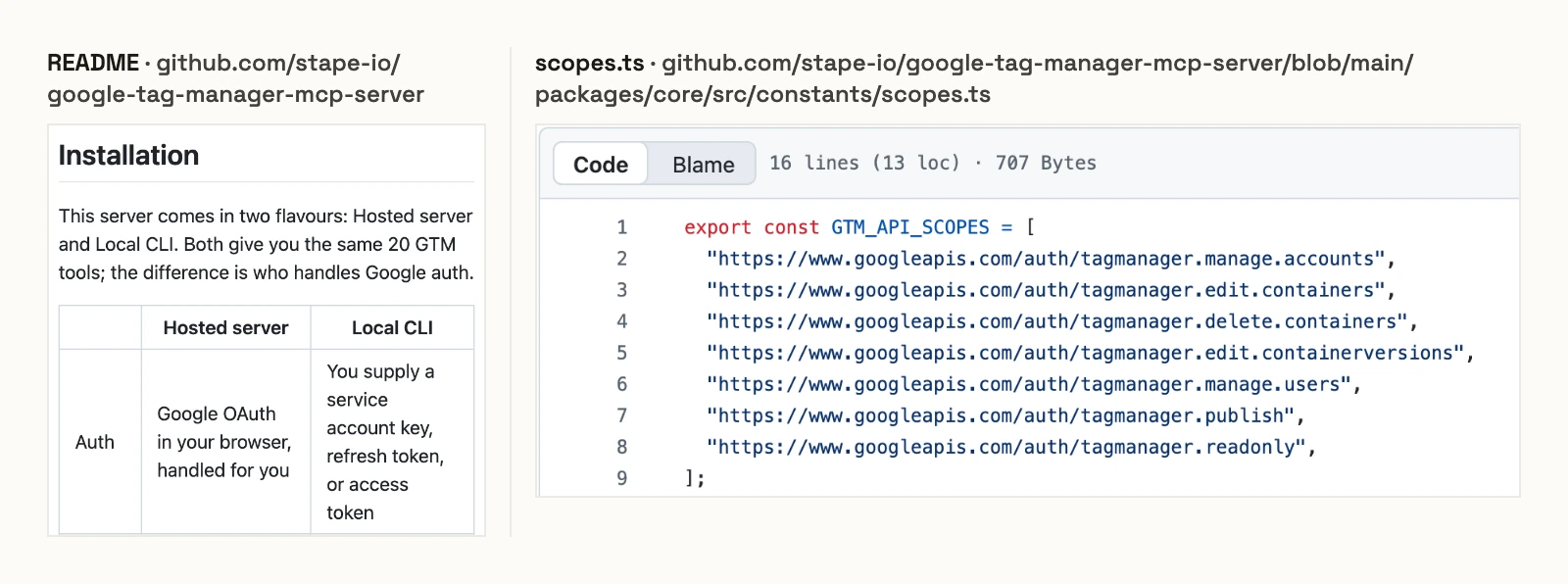Switch to the Blame tab

pyautogui.click(x=703, y=164)
